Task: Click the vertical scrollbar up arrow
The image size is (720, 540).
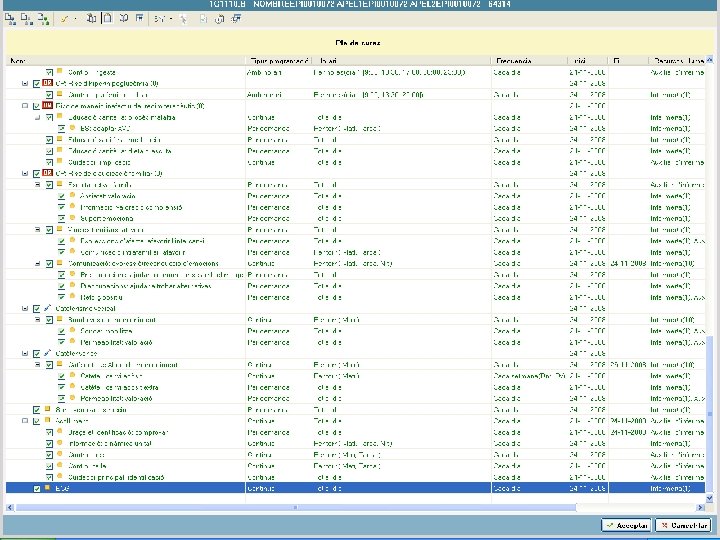Action: (x=709, y=60)
